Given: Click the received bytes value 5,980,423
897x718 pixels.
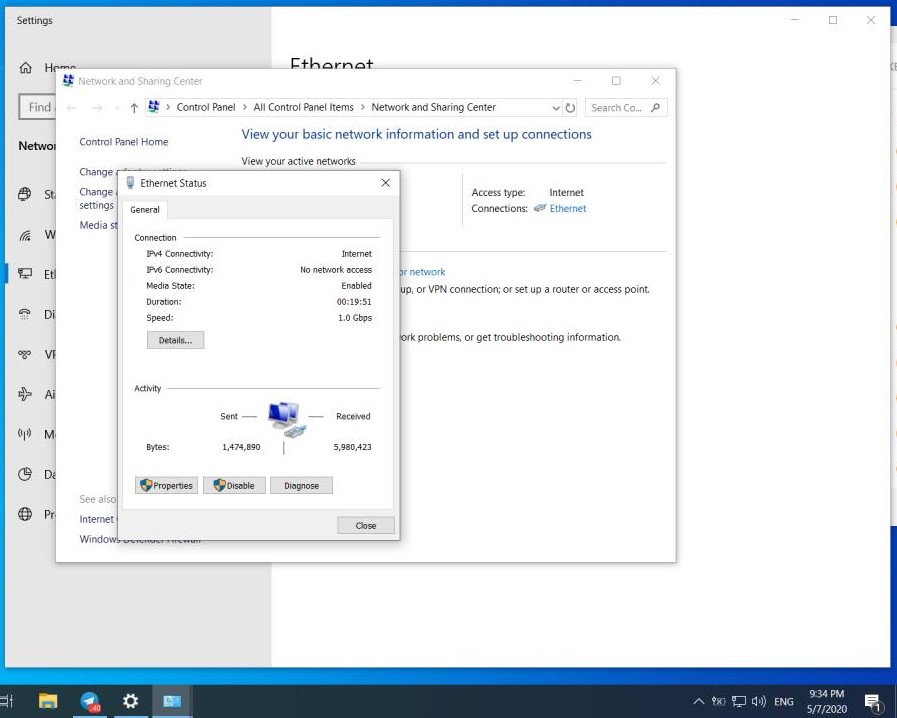Looking at the screenshot, I should tap(352, 447).
